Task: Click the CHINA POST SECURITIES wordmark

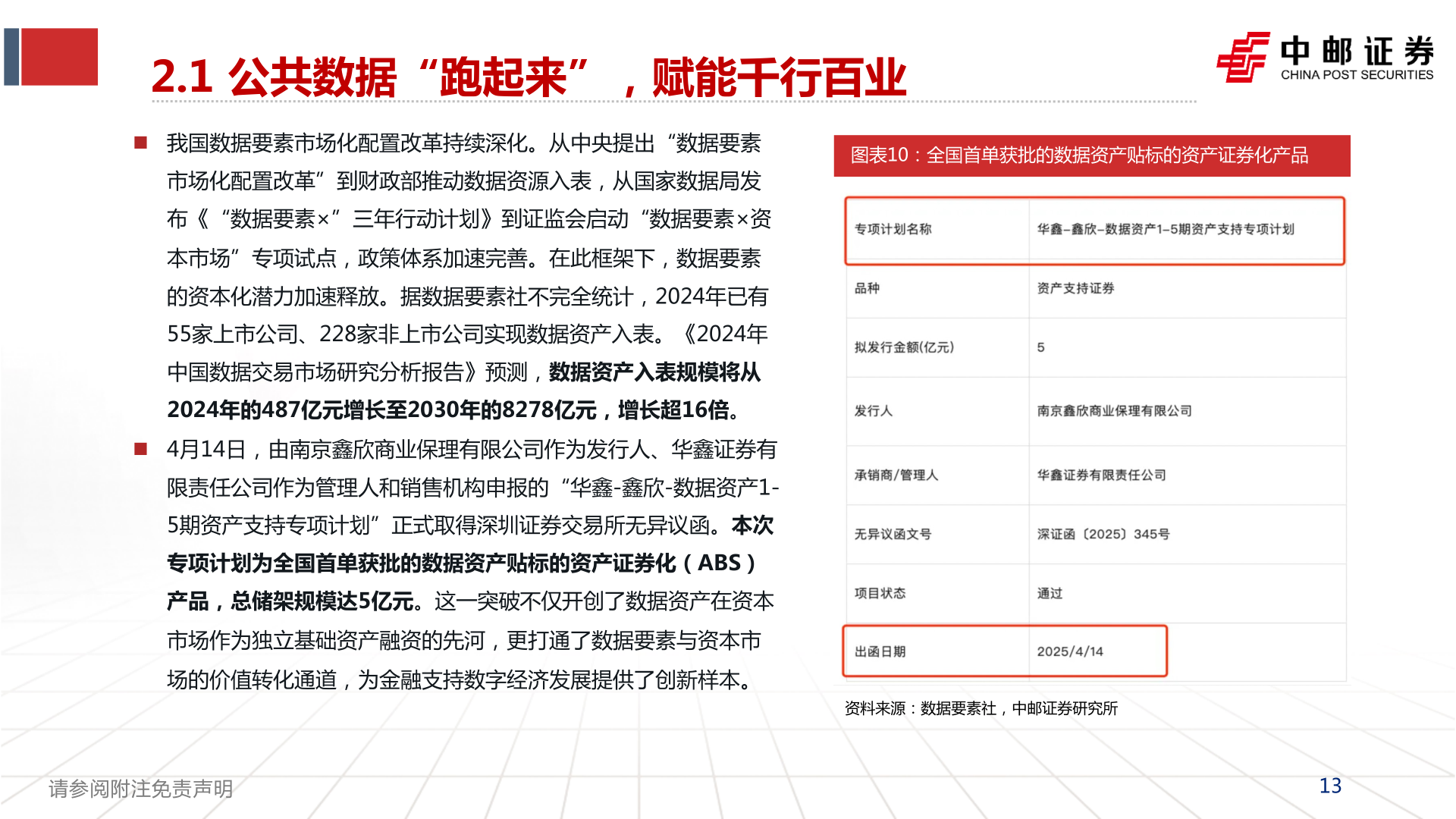Action: tap(1357, 74)
